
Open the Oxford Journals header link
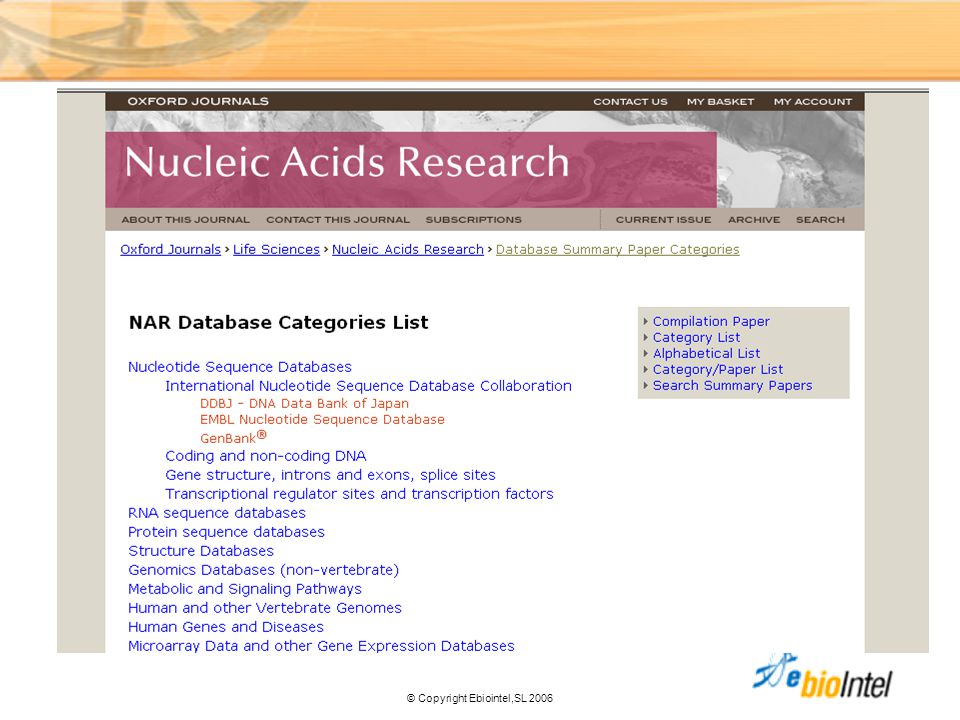coord(198,102)
